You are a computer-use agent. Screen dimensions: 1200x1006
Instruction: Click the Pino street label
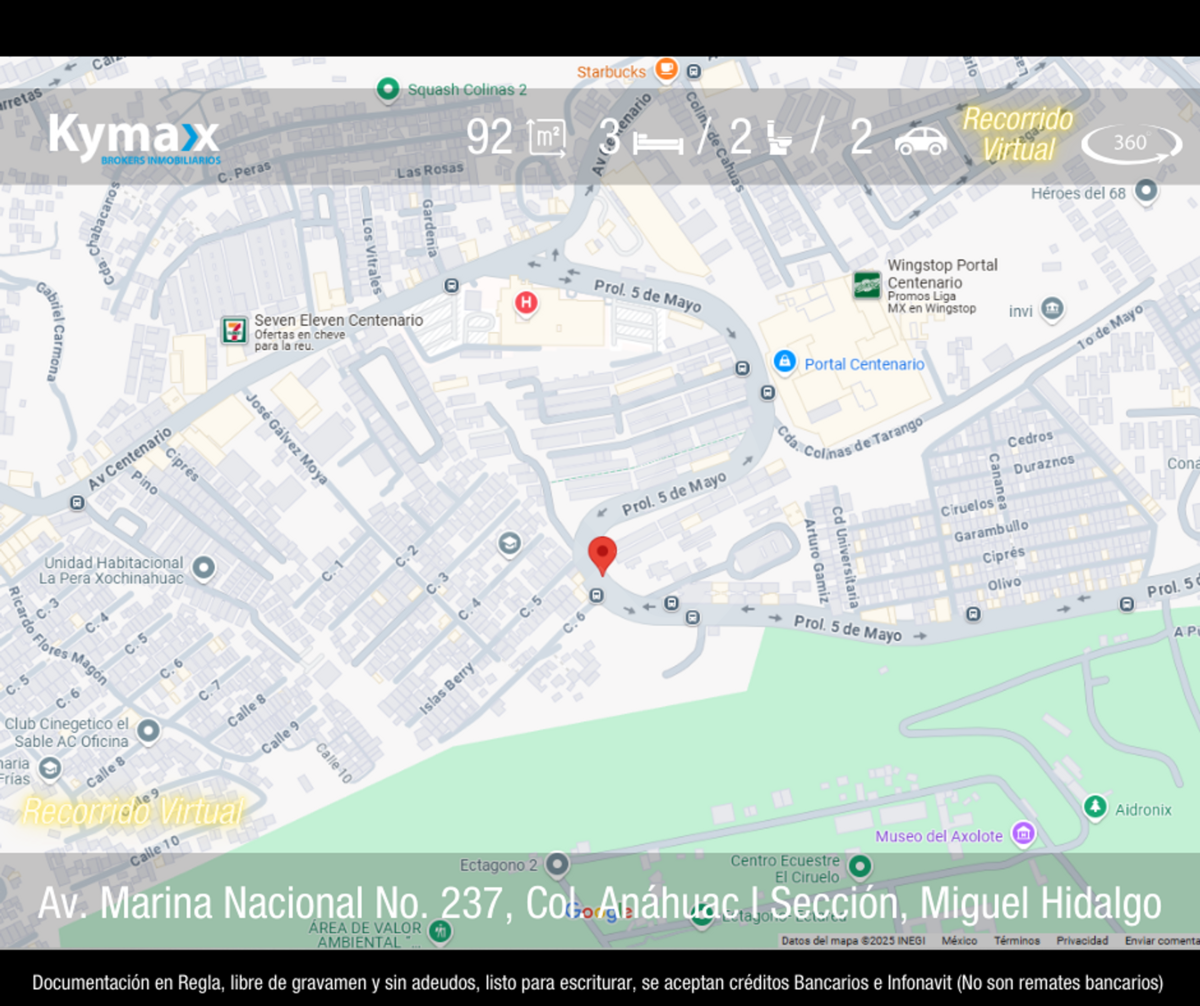pos(145,485)
